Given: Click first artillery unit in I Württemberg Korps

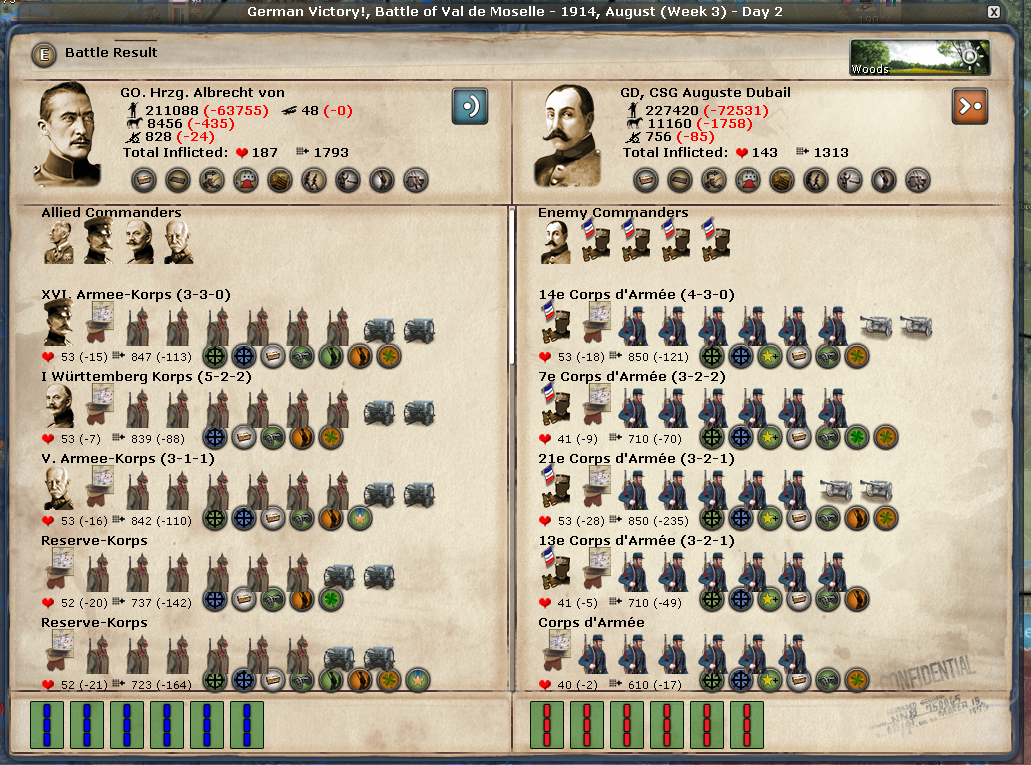Looking at the screenshot, I should 378,410.
